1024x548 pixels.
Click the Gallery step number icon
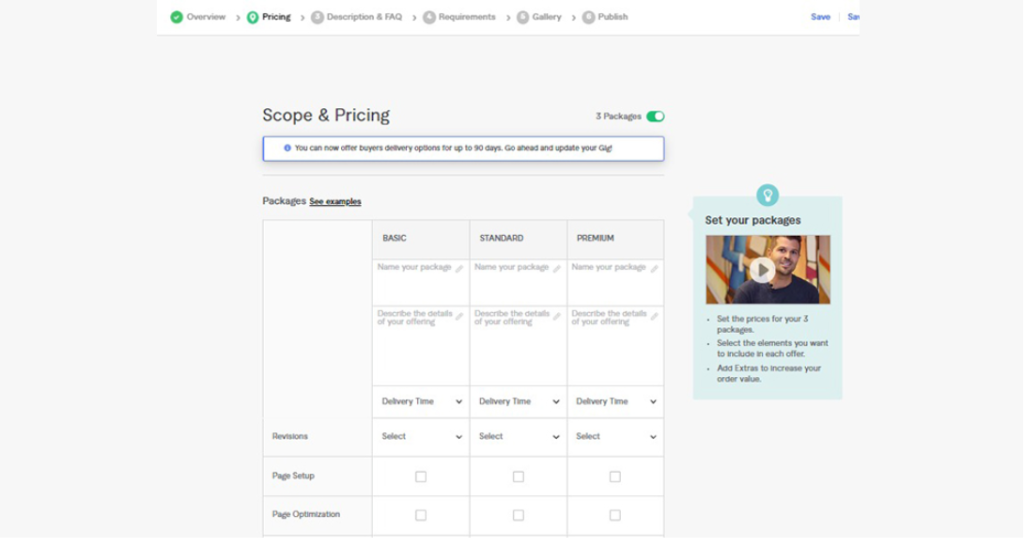(x=523, y=17)
